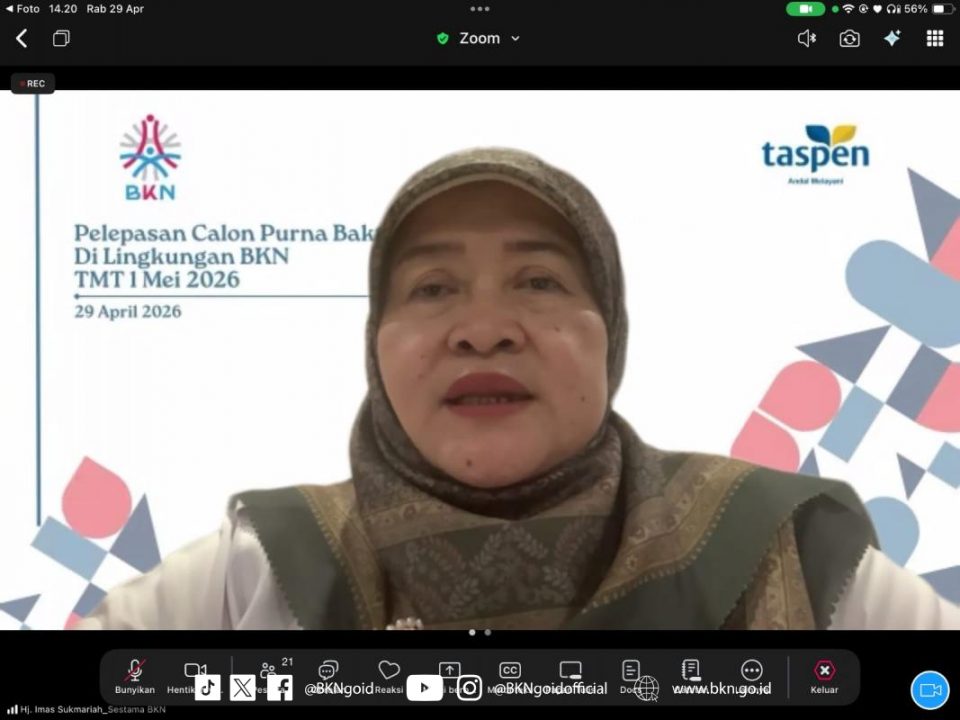Viewport: 960px width, 720px height.
Task: Flip camera using the switch camera icon
Action: pos(849,38)
